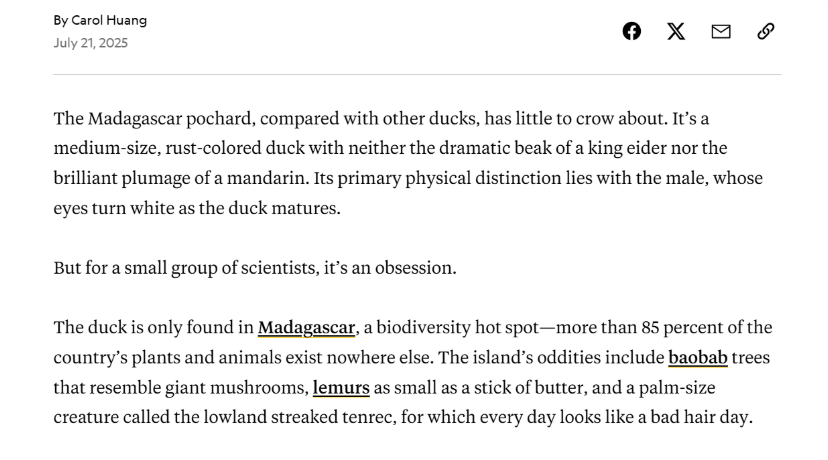Image resolution: width=828 pixels, height=460 pixels.
Task: Share the article on Facebook
Action: pos(631,31)
